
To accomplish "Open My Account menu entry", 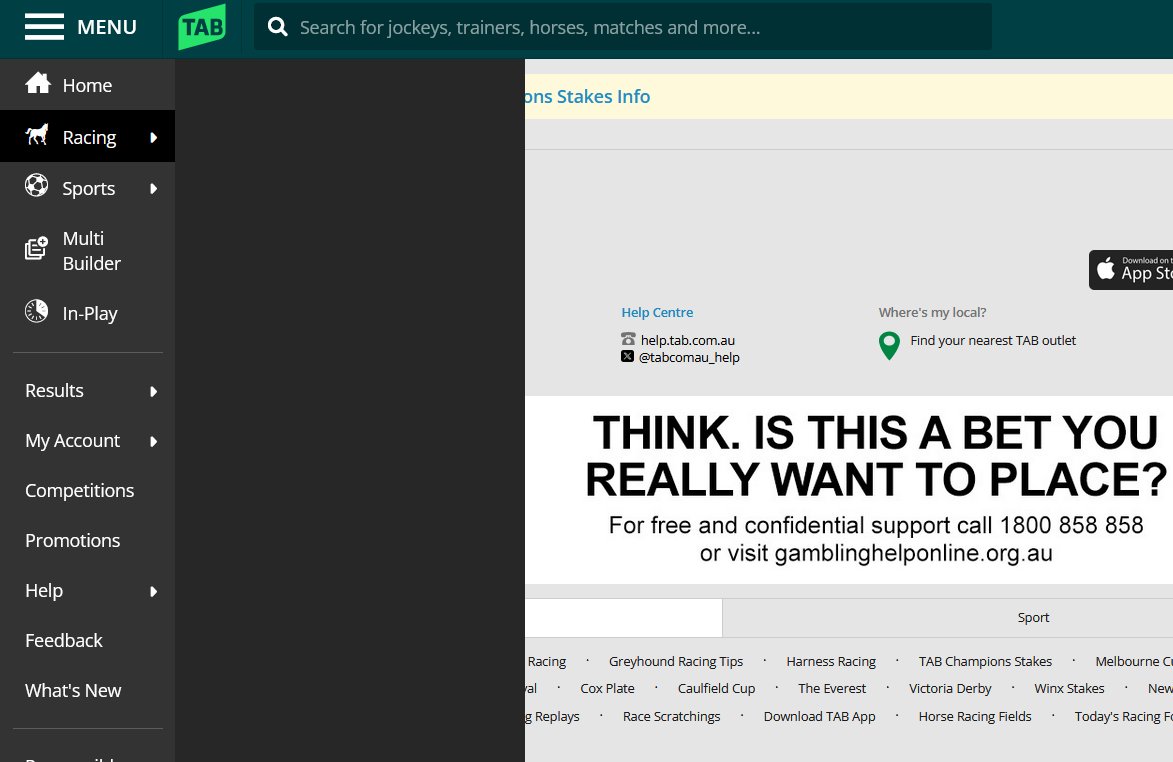I will coord(88,440).
